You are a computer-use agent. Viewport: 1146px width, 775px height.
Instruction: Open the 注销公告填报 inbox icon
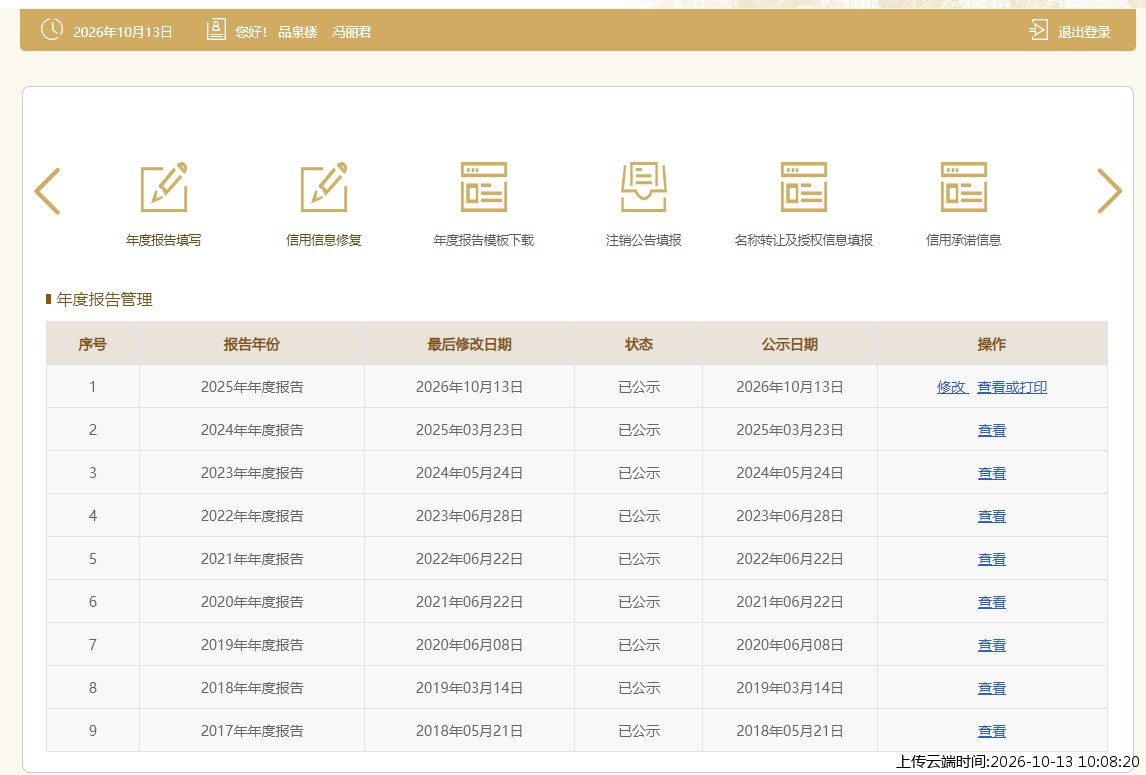[644, 187]
